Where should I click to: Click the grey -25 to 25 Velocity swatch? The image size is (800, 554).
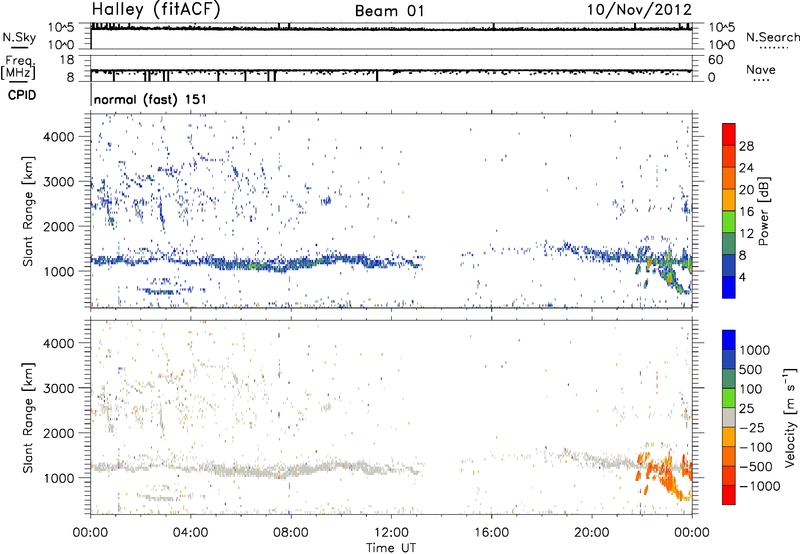coord(729,418)
